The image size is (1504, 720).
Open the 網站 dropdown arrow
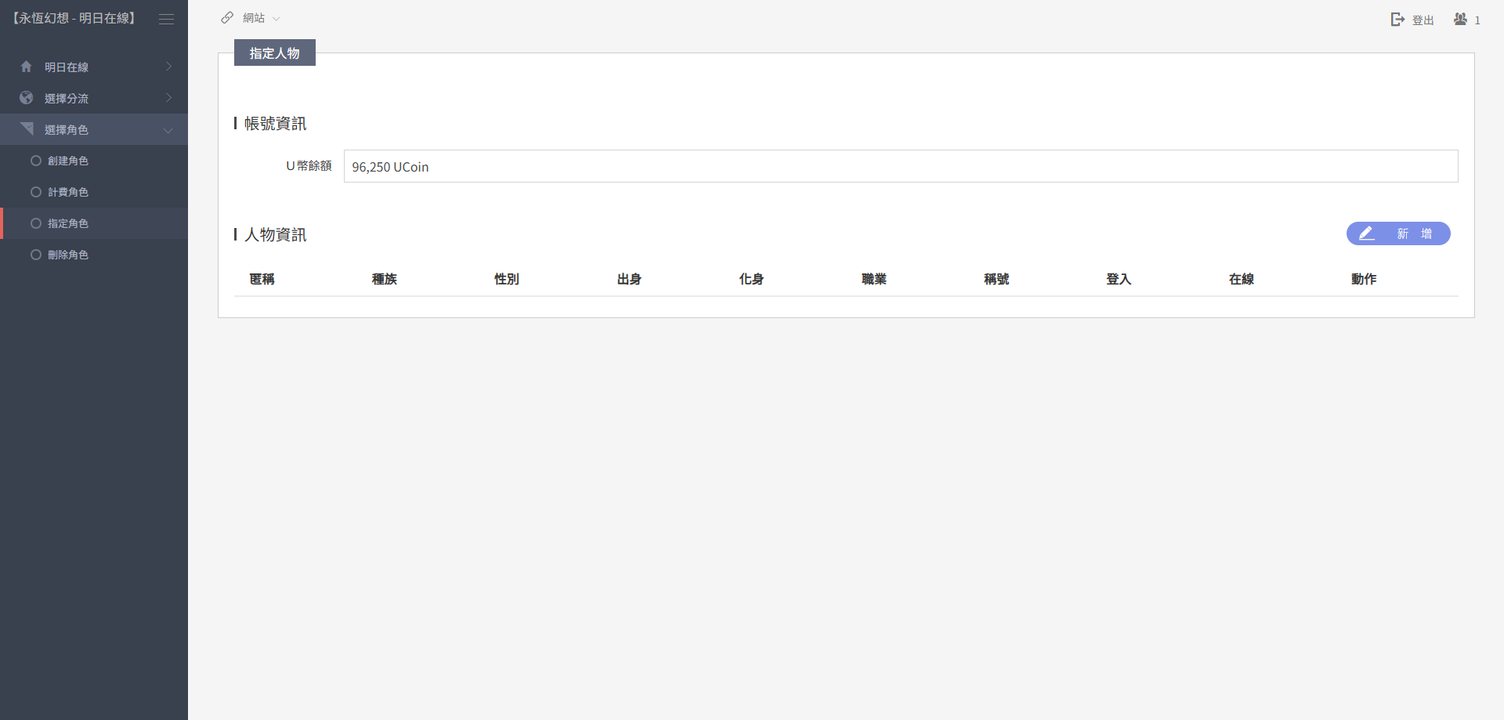(276, 19)
